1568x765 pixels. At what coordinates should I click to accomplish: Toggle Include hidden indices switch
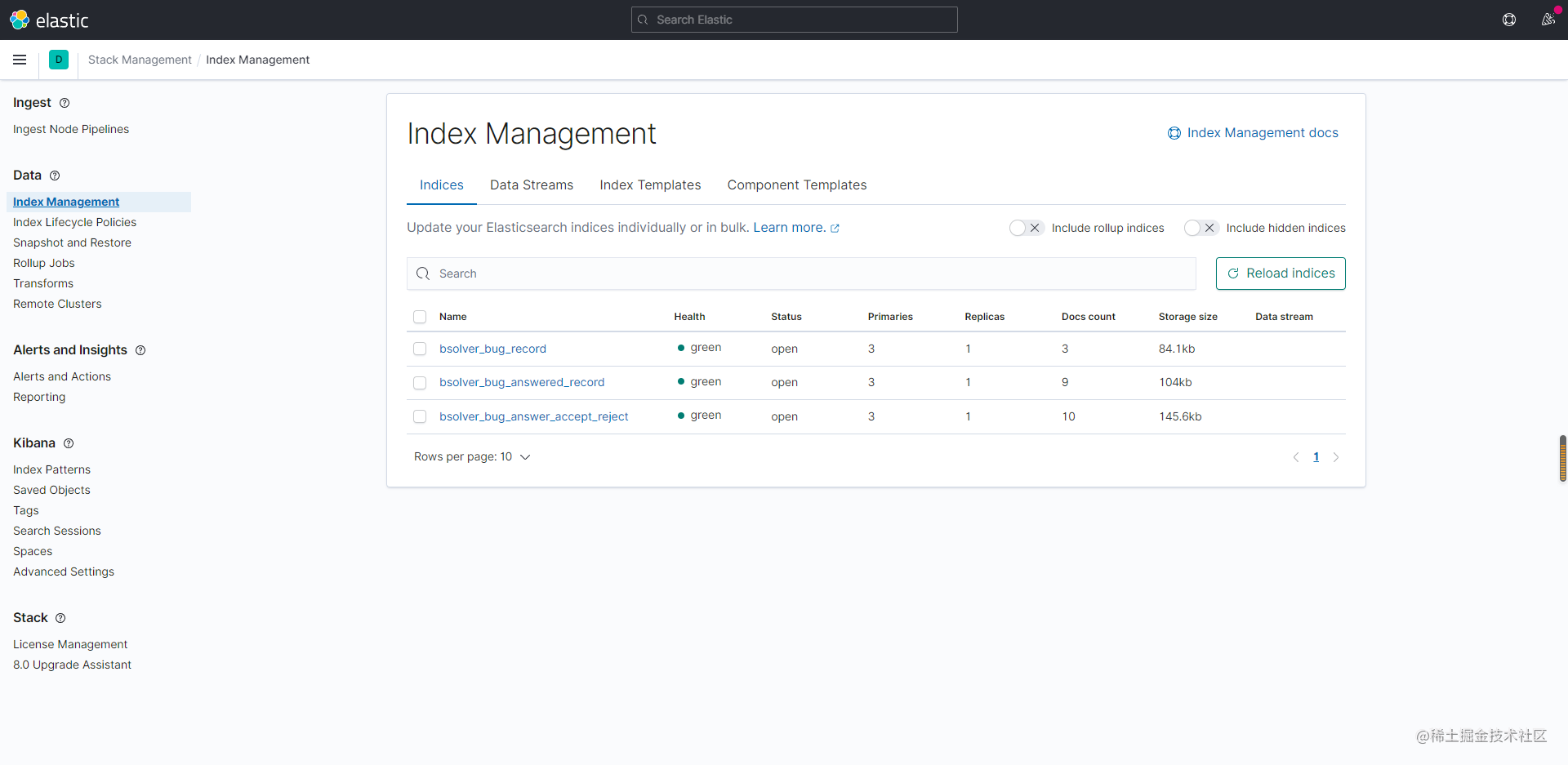point(1201,228)
